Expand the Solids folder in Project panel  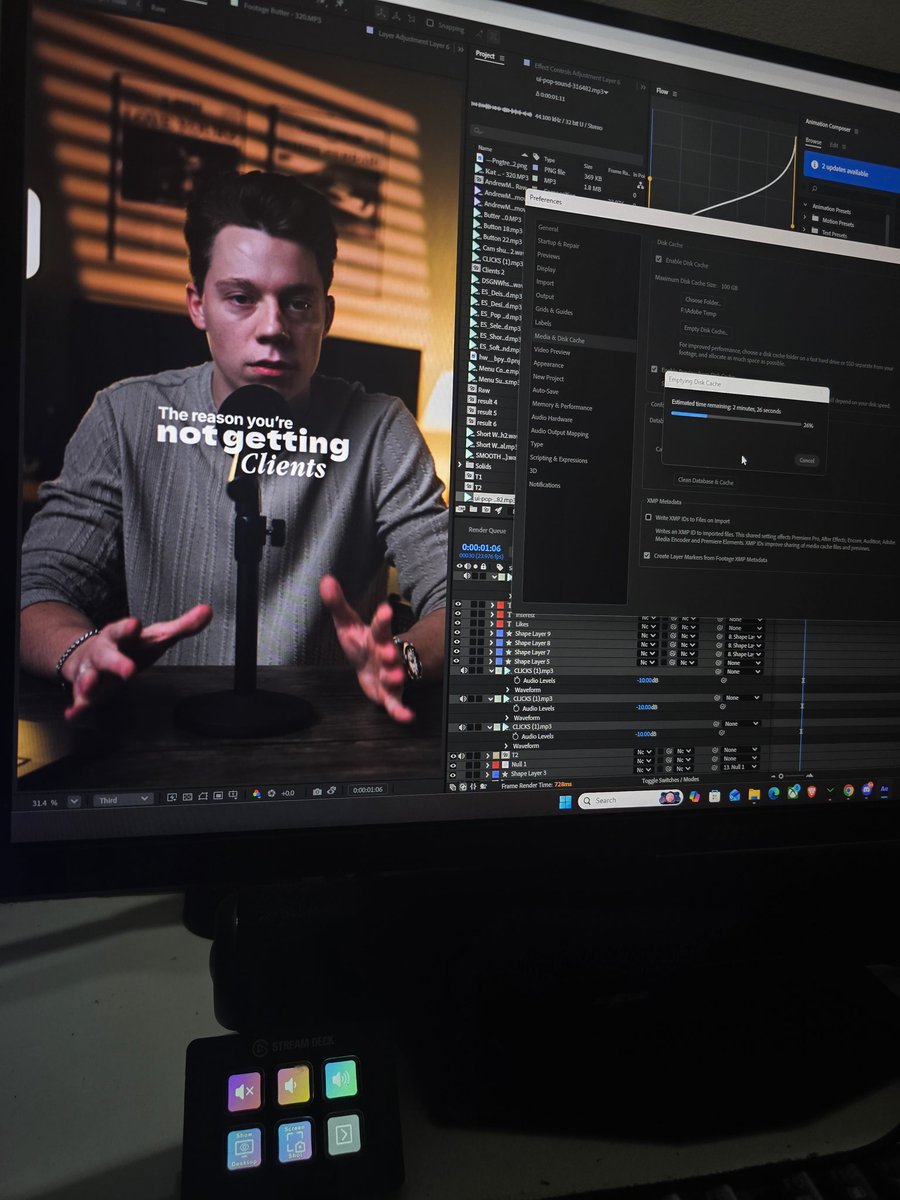click(459, 464)
